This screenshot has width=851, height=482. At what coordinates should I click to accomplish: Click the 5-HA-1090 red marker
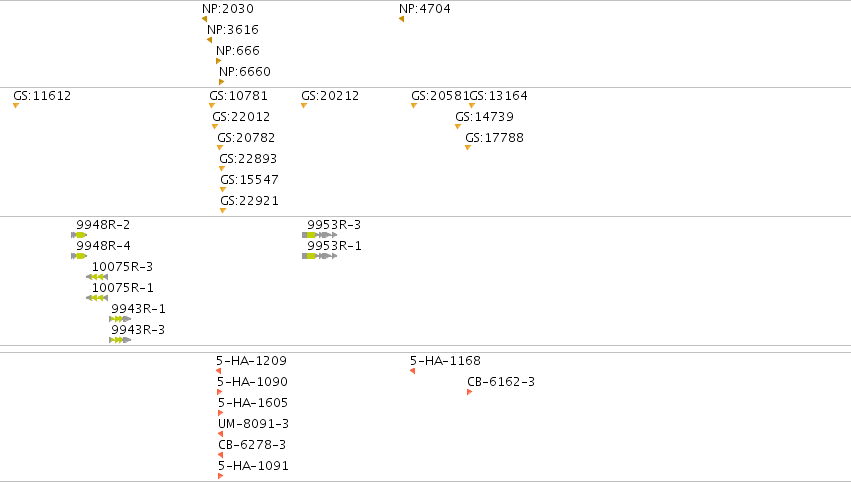(219, 392)
